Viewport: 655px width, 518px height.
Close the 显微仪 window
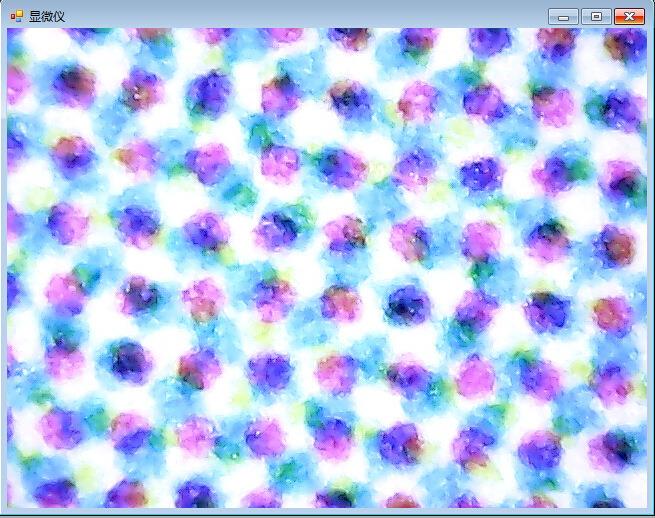[x=630, y=17]
